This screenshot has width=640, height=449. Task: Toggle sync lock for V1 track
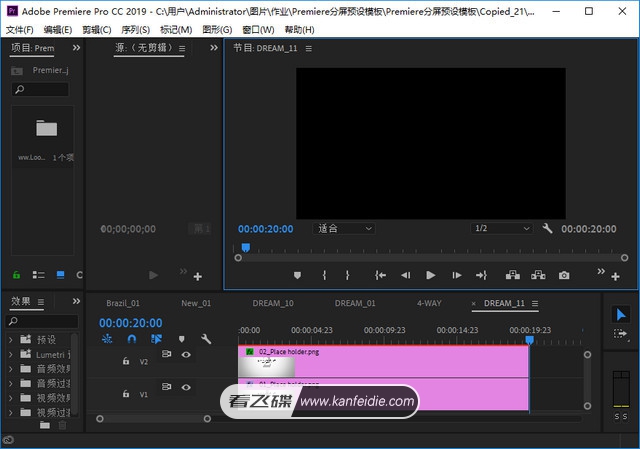(x=167, y=386)
